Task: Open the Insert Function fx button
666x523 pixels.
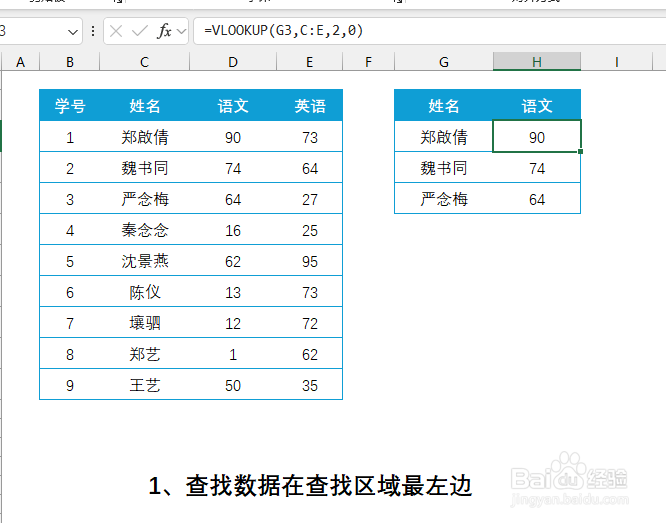Action: click(x=164, y=31)
